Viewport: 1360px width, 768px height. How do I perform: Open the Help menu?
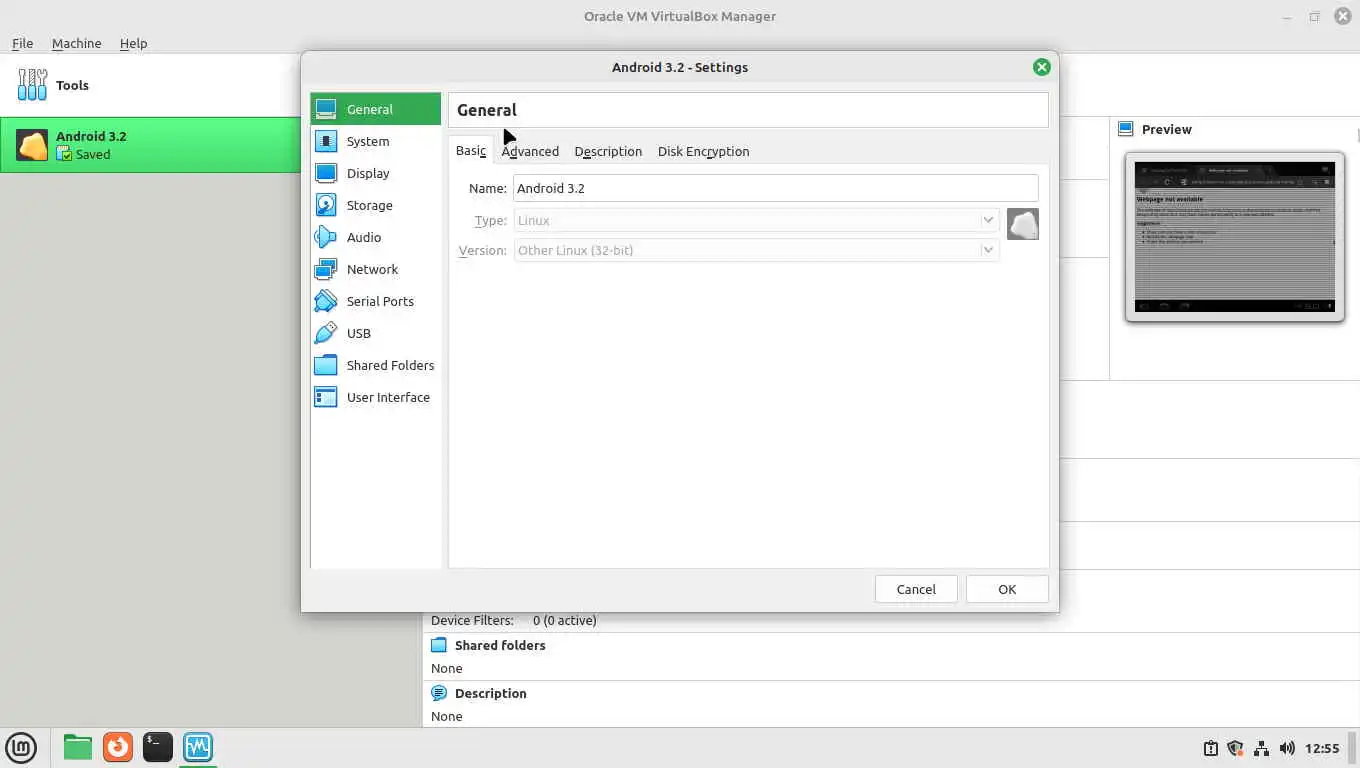(x=133, y=43)
